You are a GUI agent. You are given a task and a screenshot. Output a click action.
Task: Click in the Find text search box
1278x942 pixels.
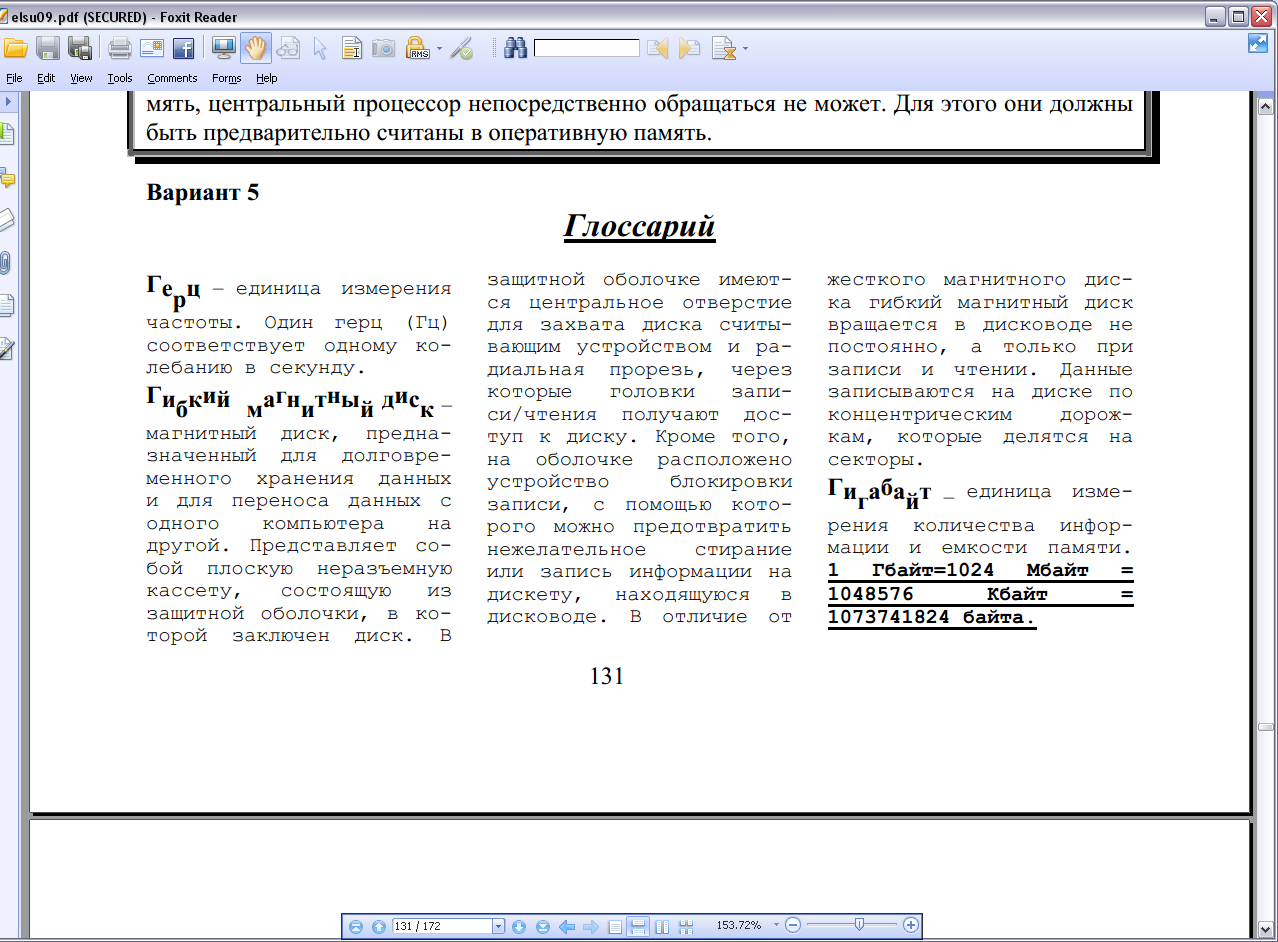587,48
